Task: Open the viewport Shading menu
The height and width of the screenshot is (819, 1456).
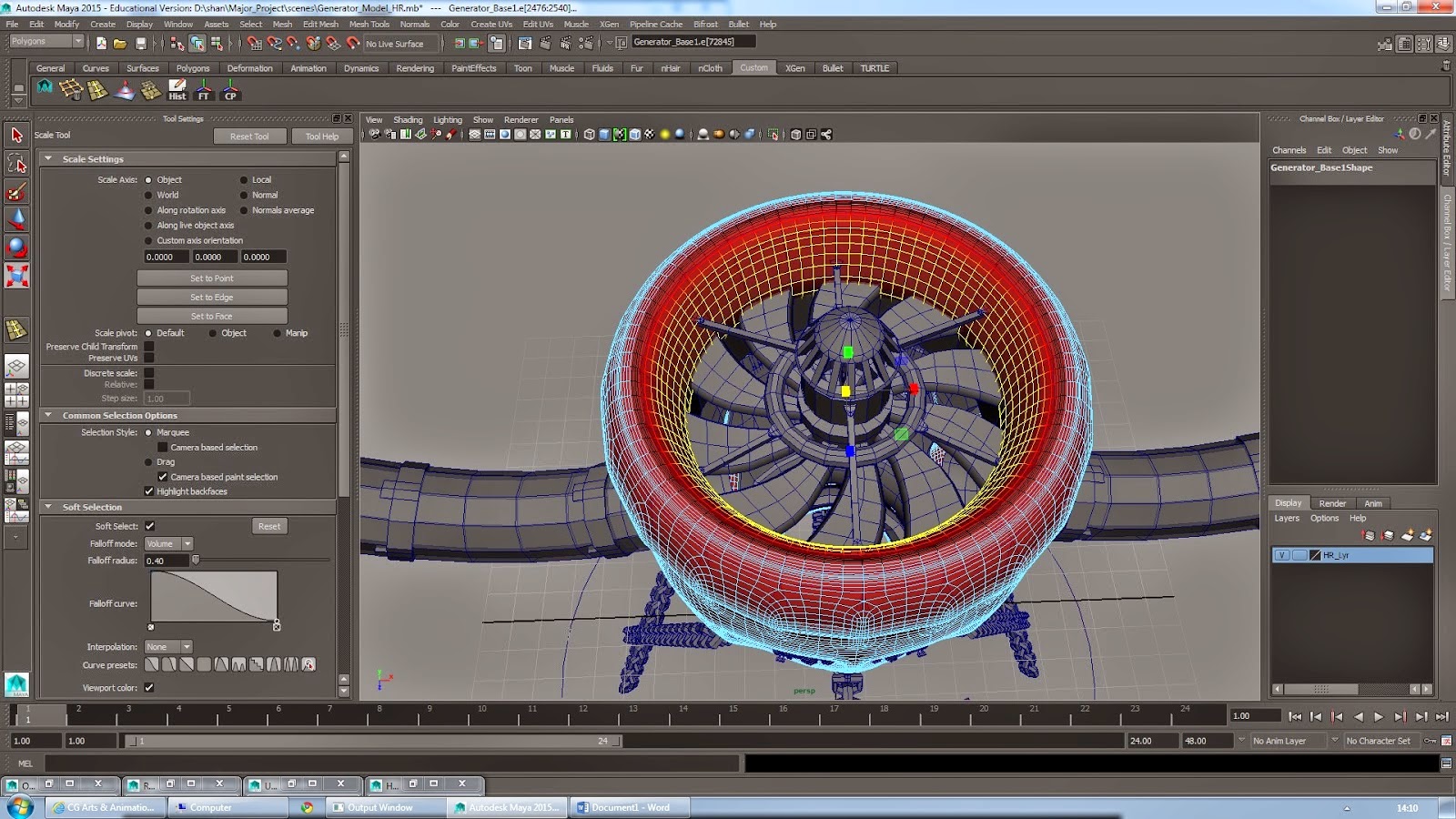Action: click(x=408, y=120)
